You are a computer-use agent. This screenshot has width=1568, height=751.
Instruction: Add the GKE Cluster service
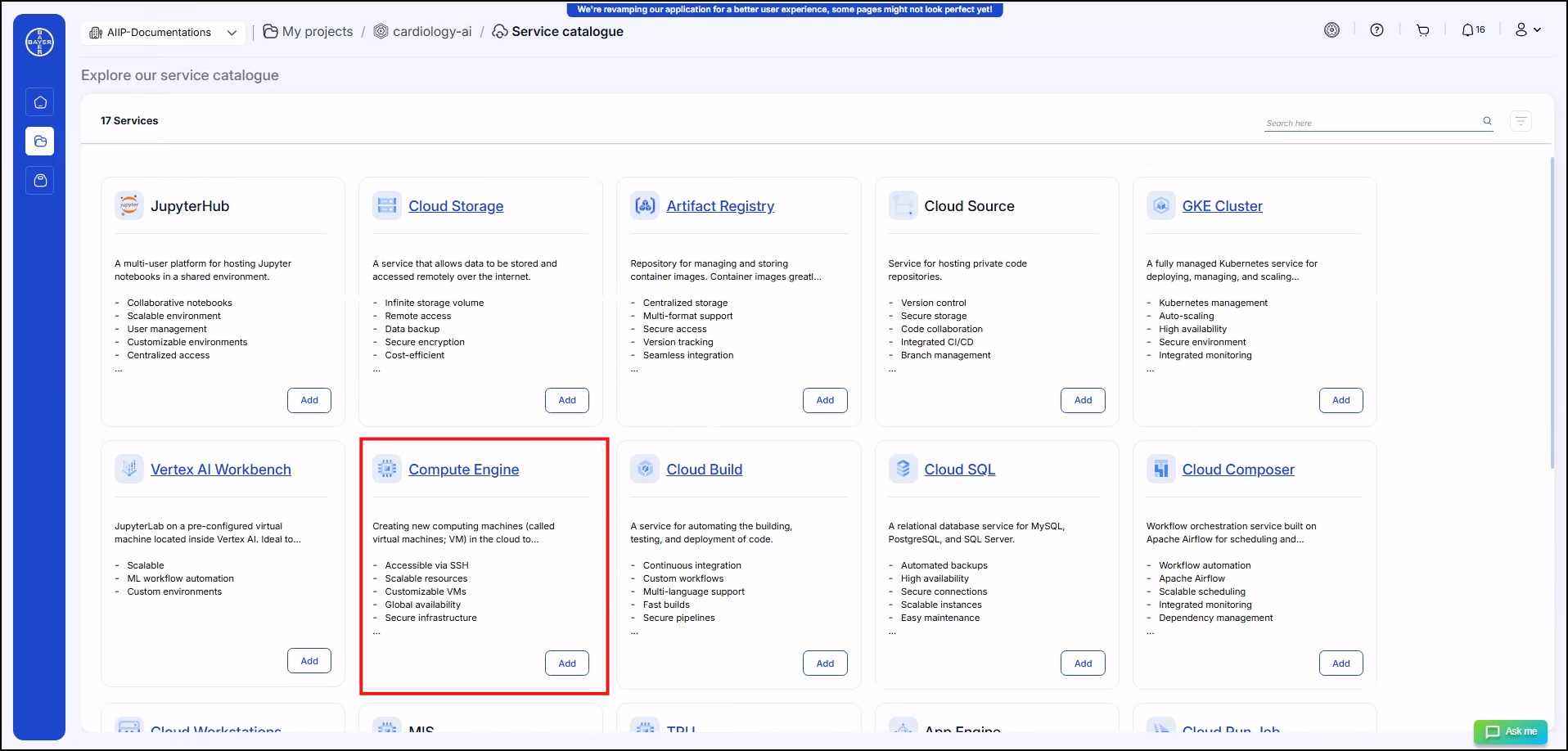[1340, 400]
